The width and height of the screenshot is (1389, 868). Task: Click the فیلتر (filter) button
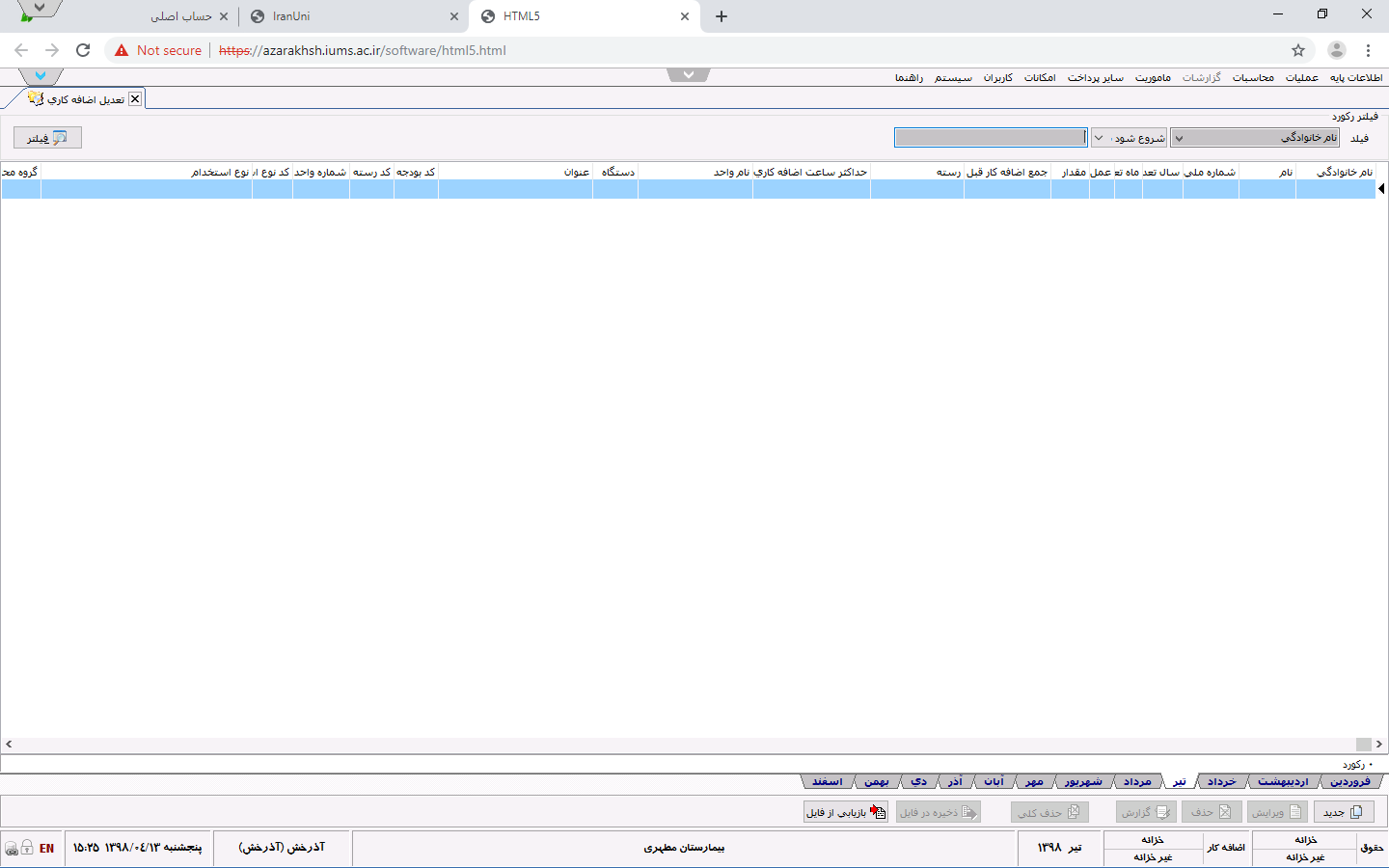[47, 138]
